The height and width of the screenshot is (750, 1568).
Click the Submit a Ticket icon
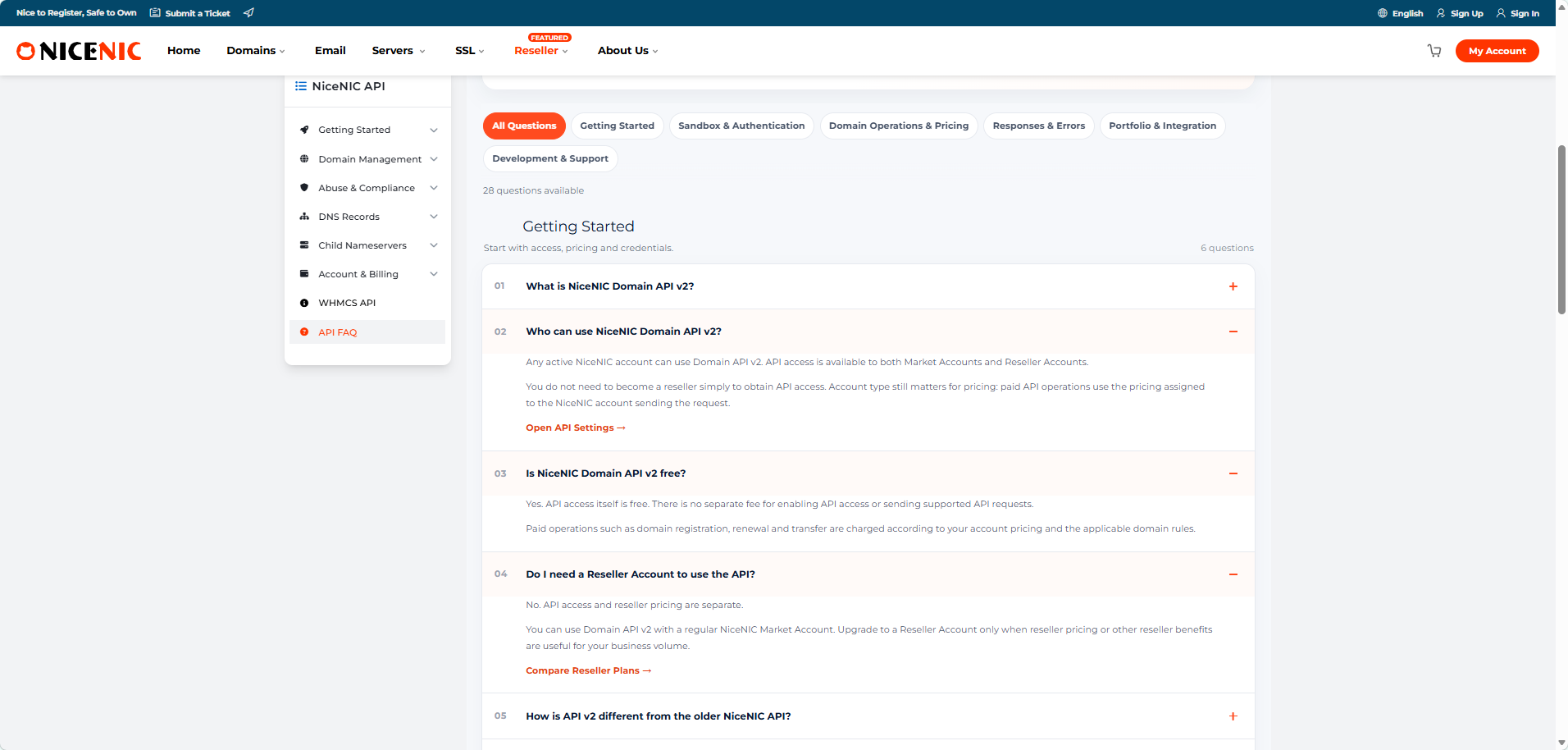click(155, 13)
